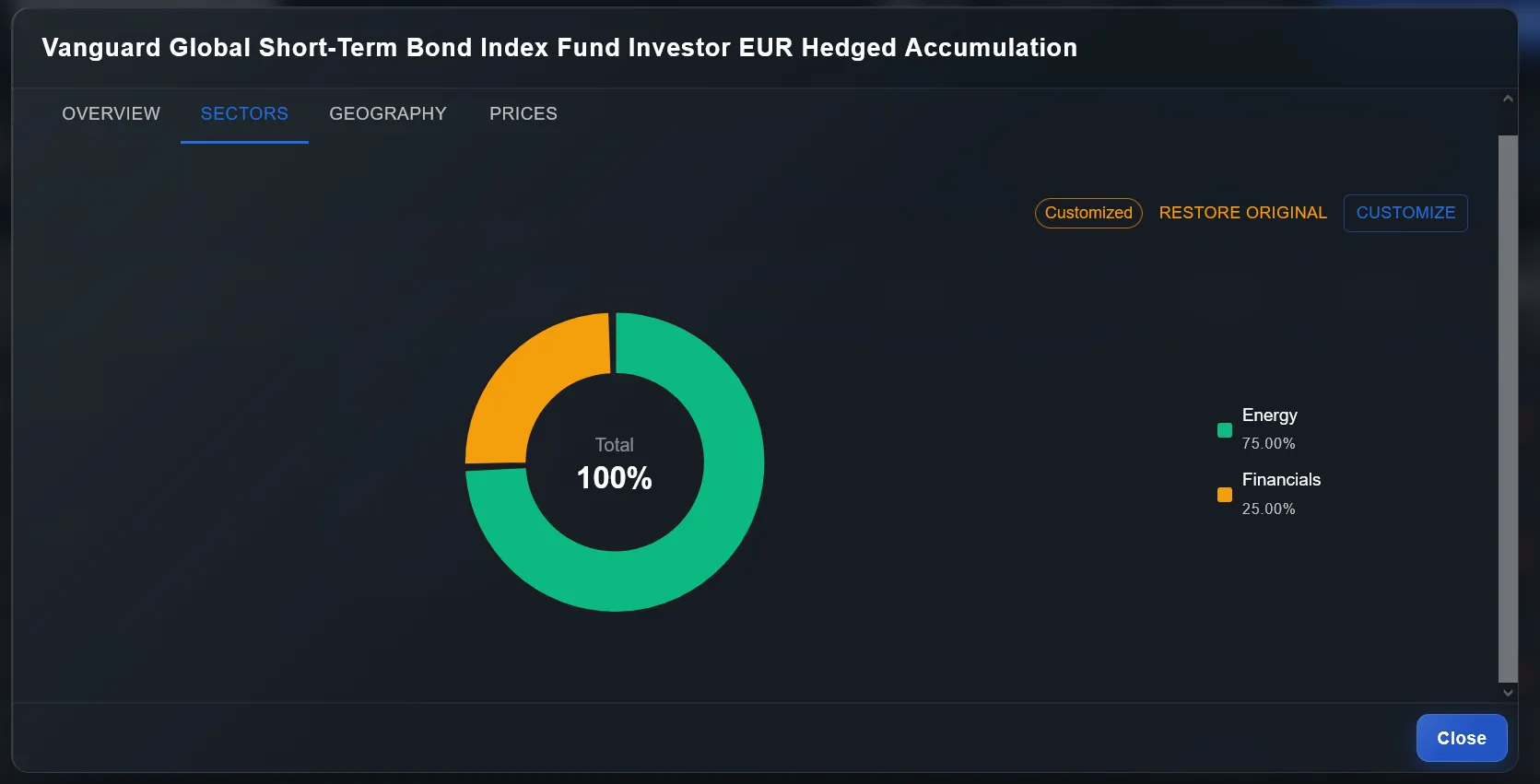Click the 75.00% Energy percentage text

[x=1268, y=443]
